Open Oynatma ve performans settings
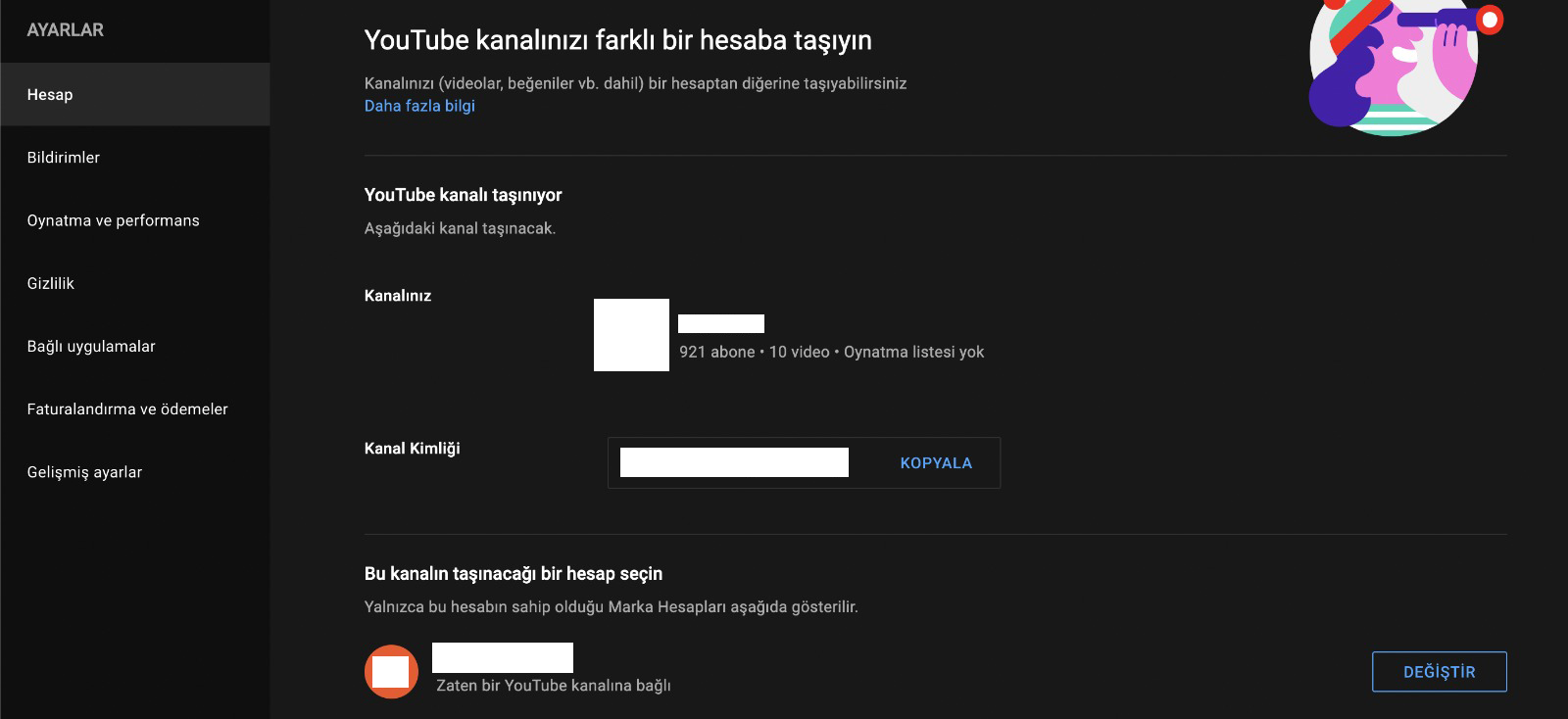 134,220
